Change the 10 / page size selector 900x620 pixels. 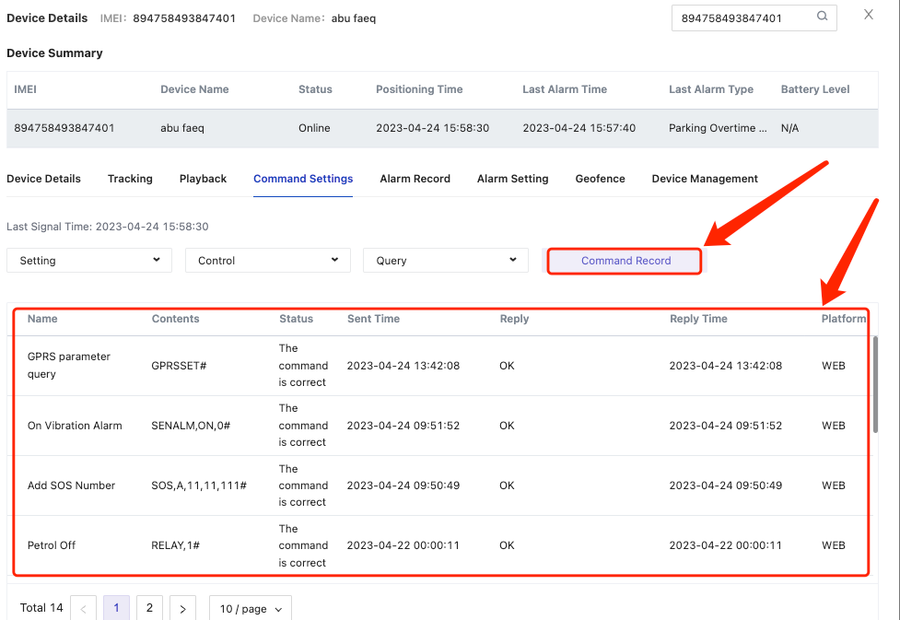(250, 608)
